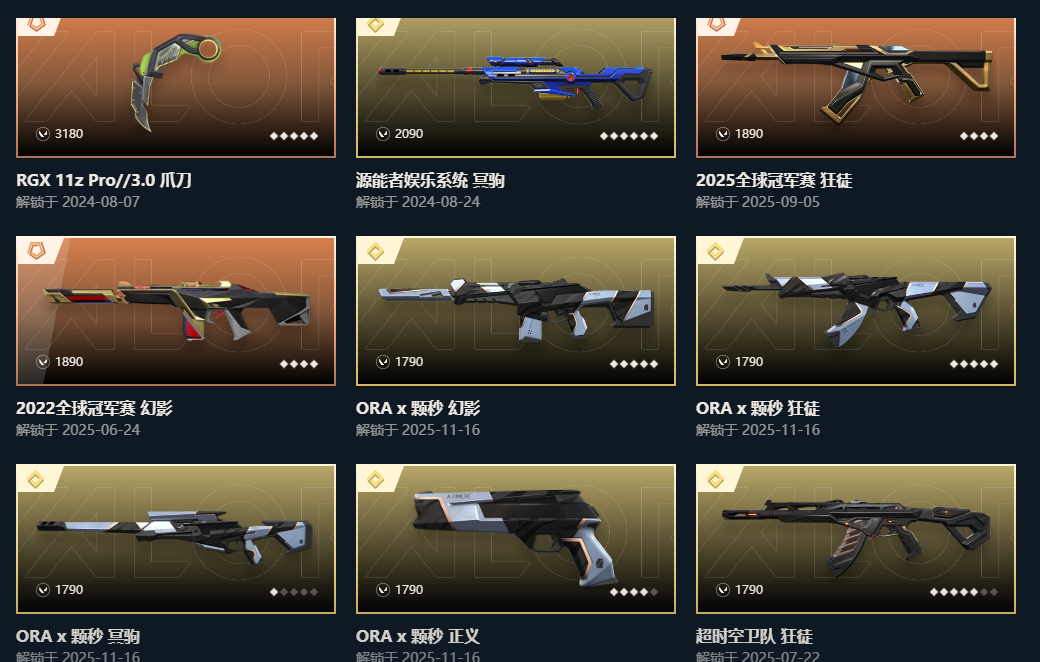Click the VP currency icon beside 3180

43,134
